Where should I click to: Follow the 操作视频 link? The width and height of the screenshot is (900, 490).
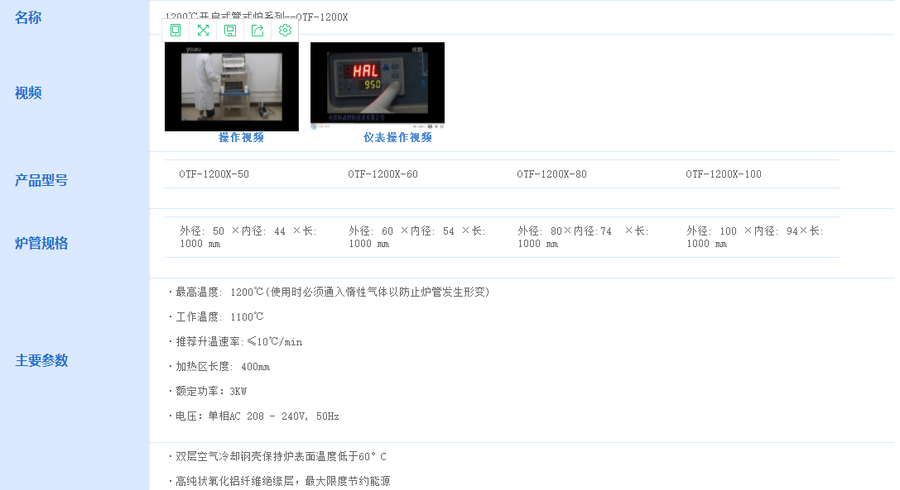[x=241, y=138]
